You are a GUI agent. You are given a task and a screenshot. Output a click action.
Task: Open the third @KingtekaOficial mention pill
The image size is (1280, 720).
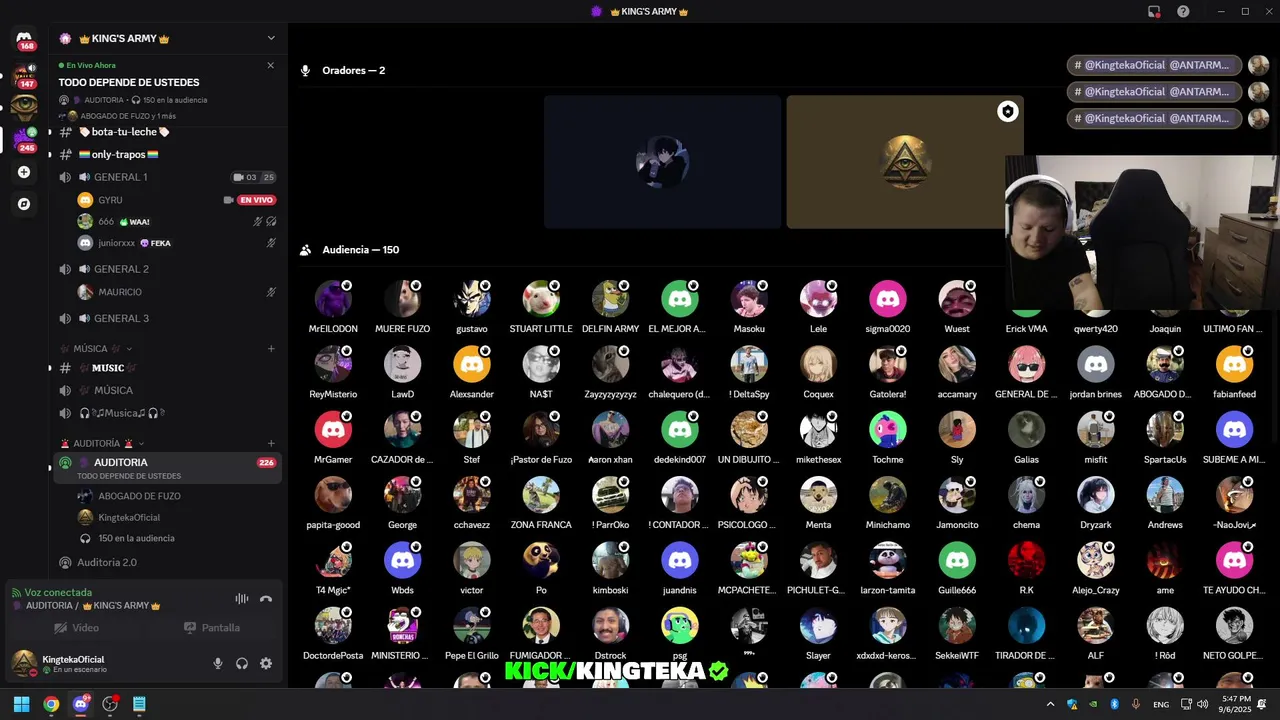[1155, 119]
